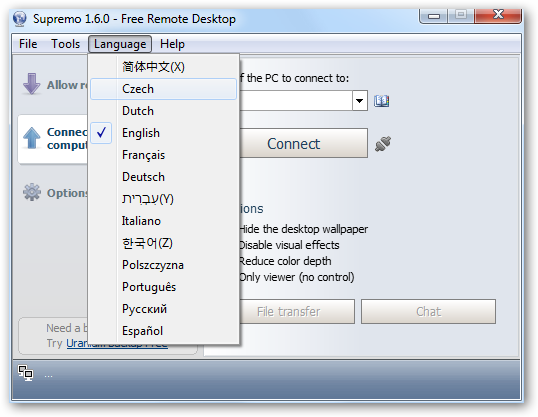Click Disable visual effects option
The height and width of the screenshot is (417, 538).
coord(289,245)
